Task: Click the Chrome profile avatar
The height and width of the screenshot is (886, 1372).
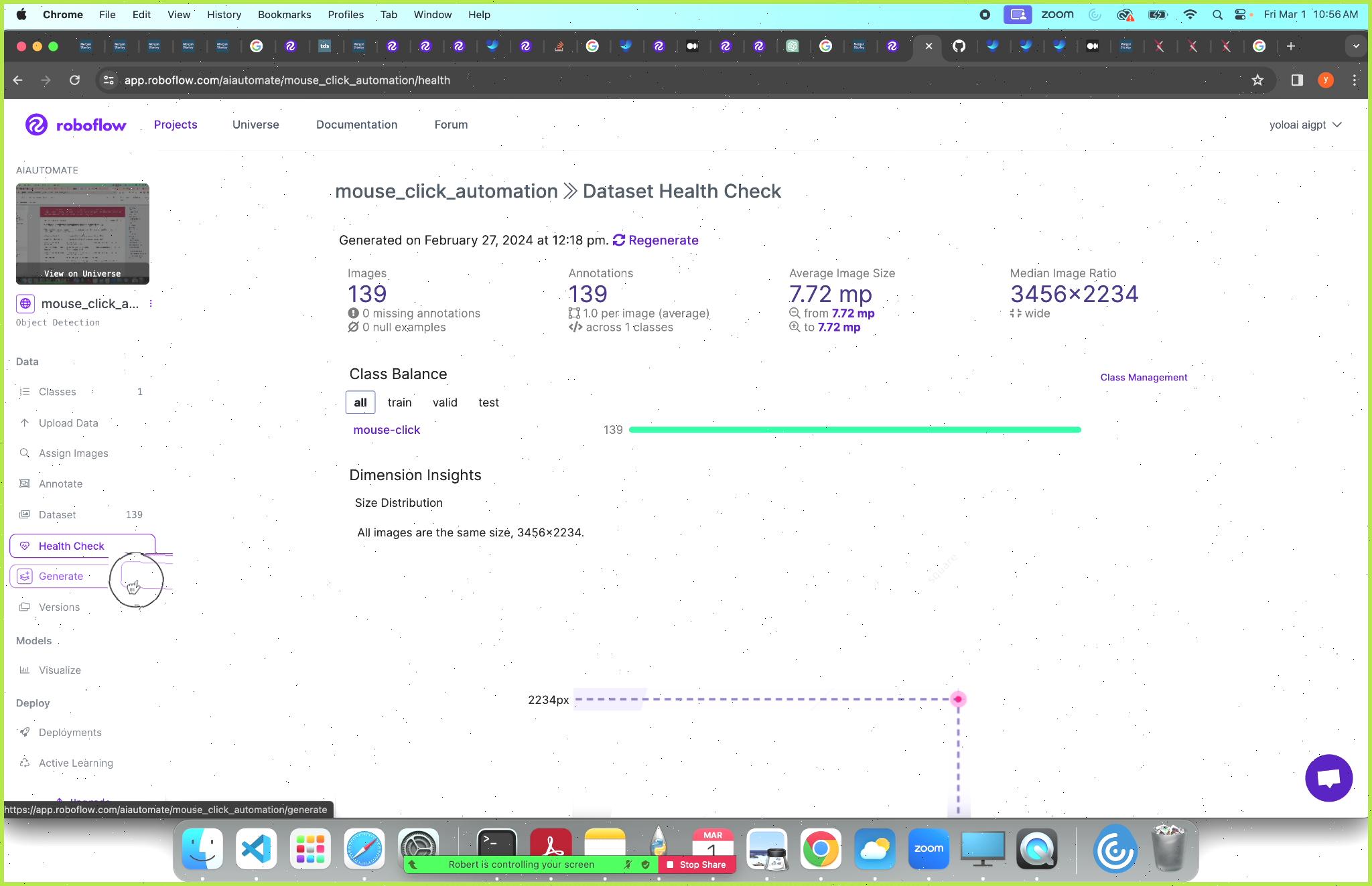Action: [x=1325, y=80]
